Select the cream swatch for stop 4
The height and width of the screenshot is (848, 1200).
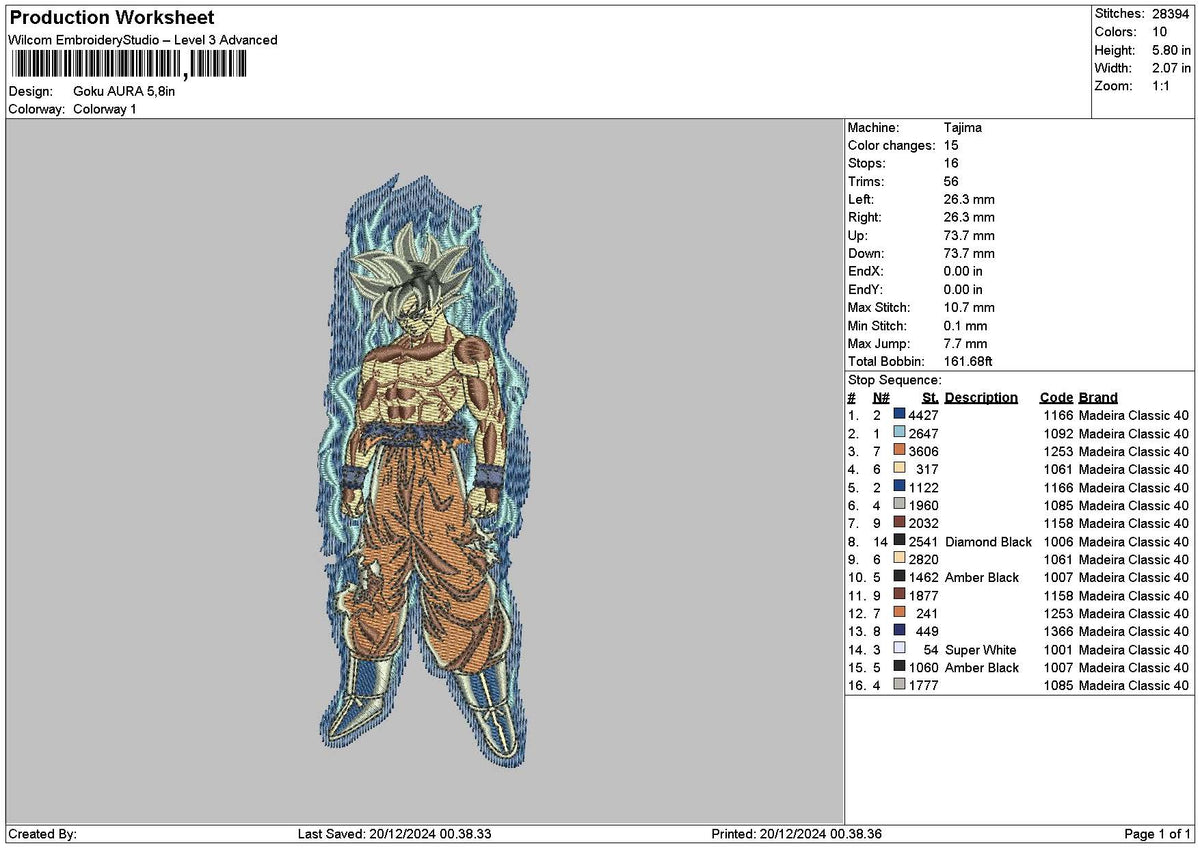tap(900, 468)
